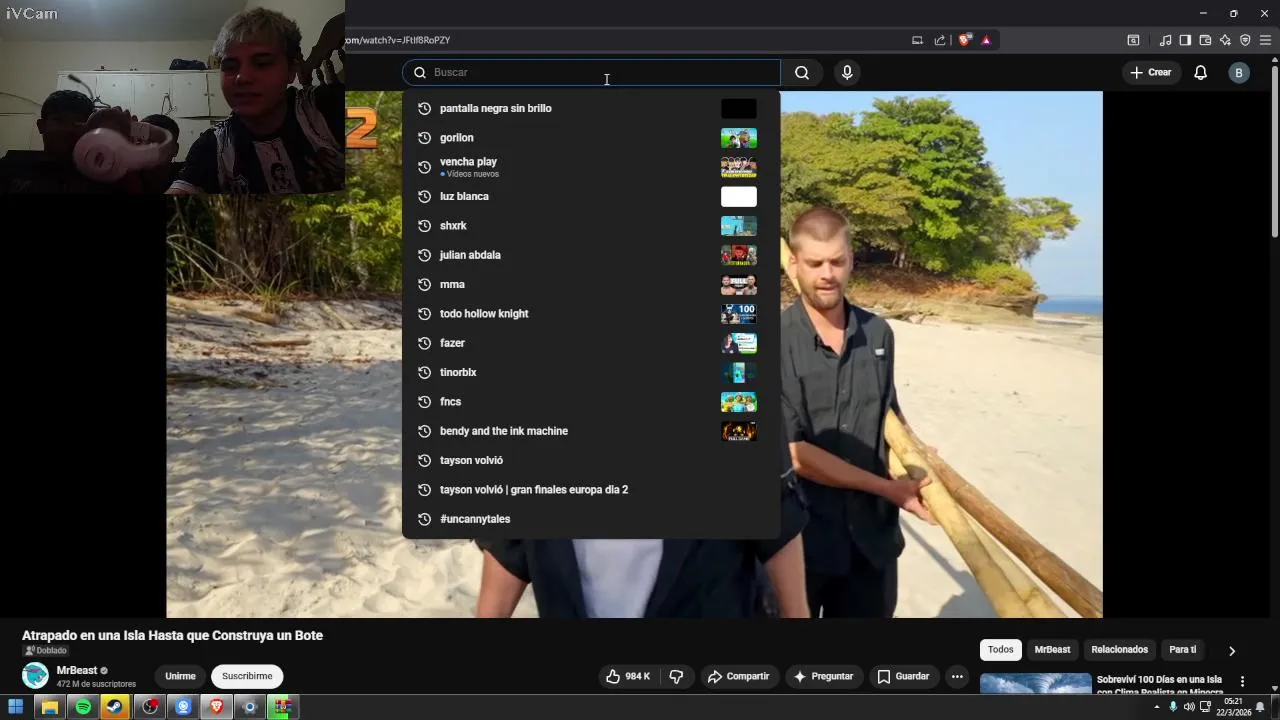Click the Brave Shields lion icon

coord(965,40)
